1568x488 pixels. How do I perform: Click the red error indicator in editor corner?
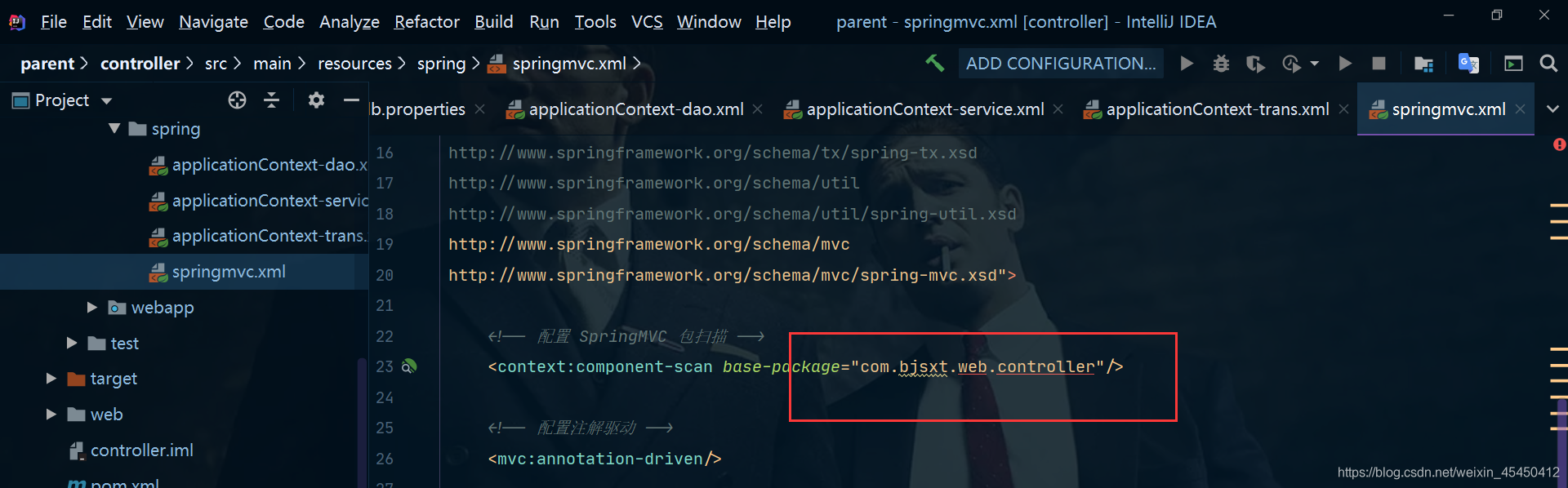click(1559, 144)
